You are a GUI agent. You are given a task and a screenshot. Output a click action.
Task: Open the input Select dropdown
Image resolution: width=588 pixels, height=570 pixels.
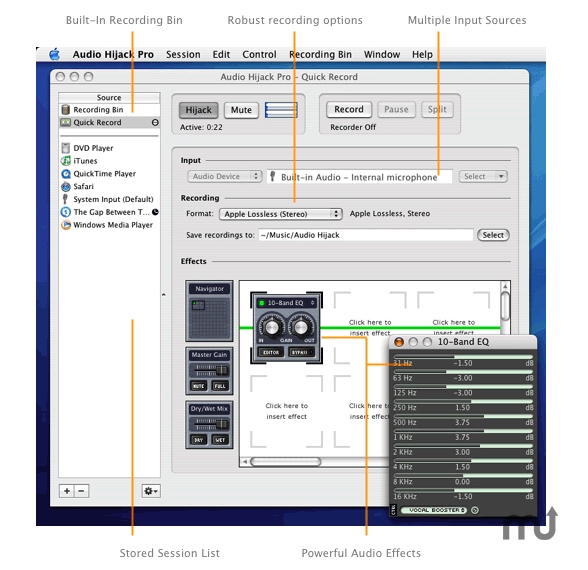483,176
